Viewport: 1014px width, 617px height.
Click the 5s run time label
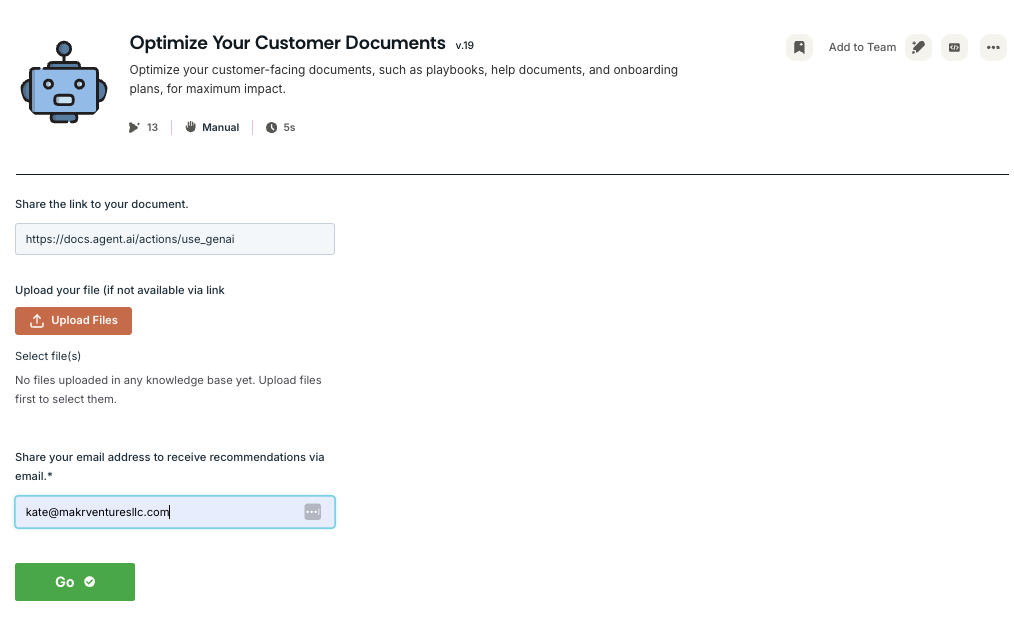click(x=289, y=128)
